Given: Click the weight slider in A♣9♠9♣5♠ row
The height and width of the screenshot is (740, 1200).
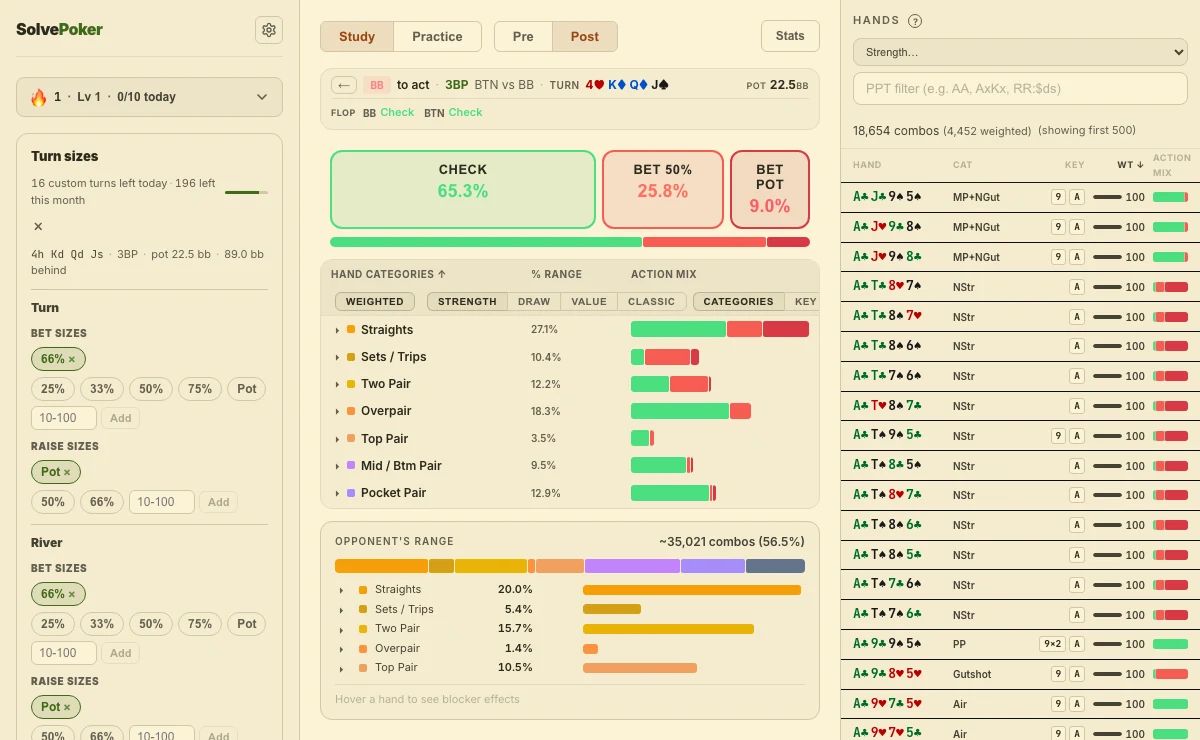Looking at the screenshot, I should click(1107, 645).
